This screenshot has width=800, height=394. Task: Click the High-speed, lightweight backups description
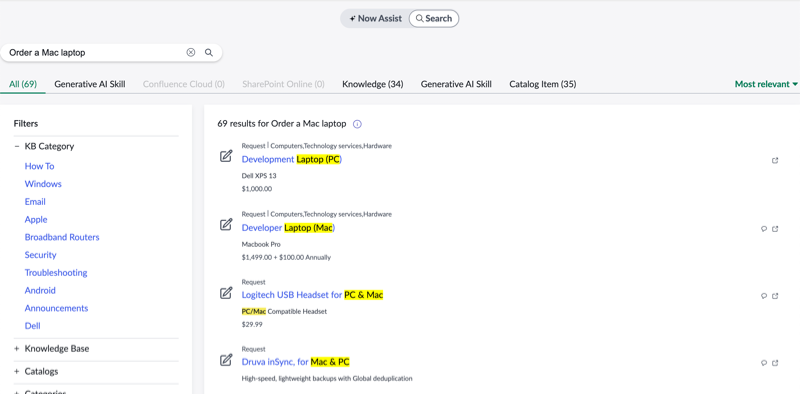click(x=327, y=379)
